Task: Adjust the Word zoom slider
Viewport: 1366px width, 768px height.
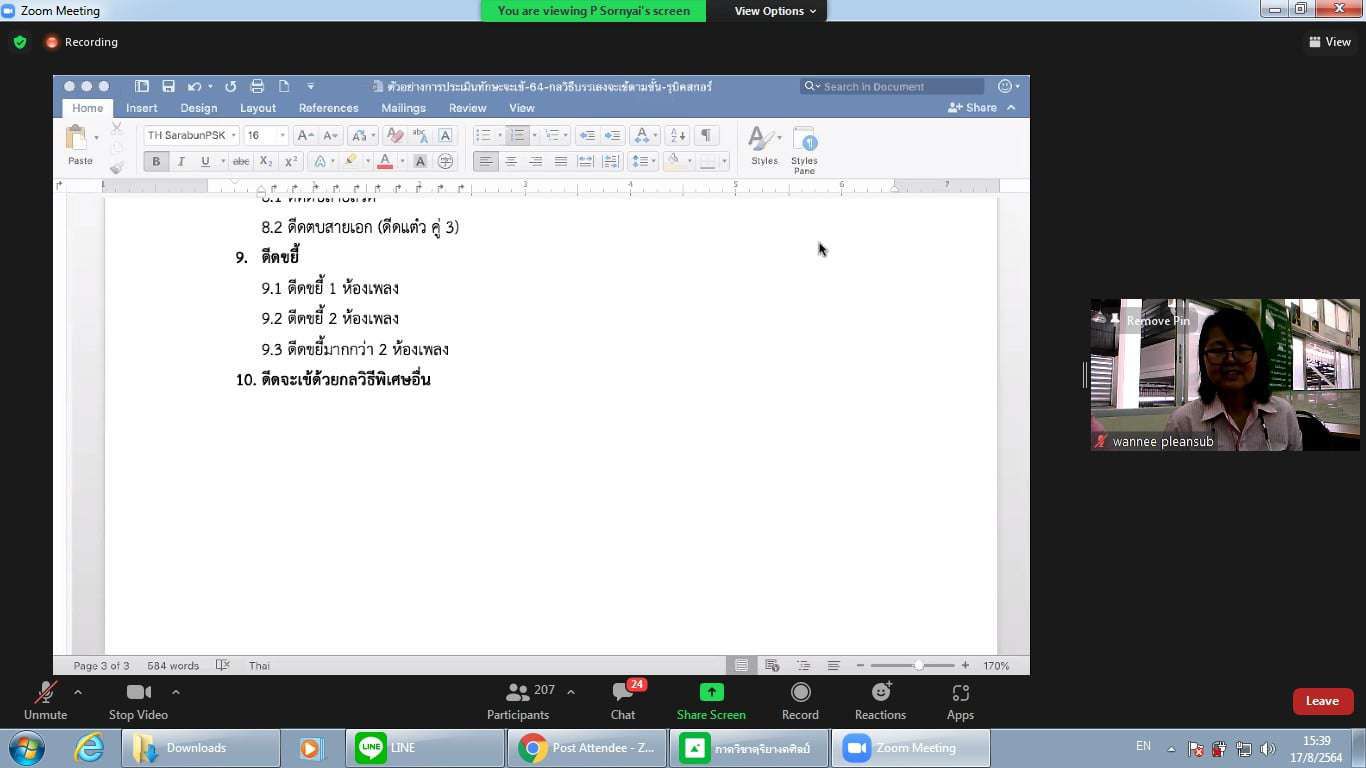Action: click(918, 665)
